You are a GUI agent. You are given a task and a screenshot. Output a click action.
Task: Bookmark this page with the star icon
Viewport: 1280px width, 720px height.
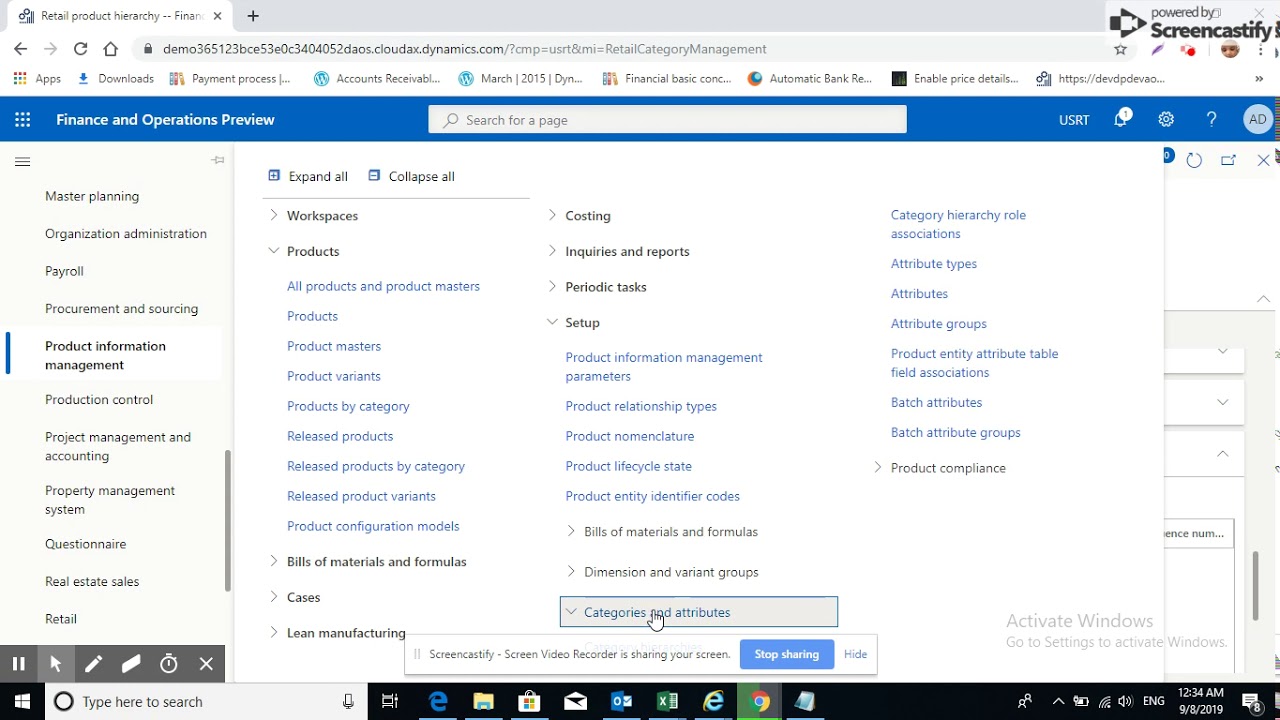click(1120, 48)
